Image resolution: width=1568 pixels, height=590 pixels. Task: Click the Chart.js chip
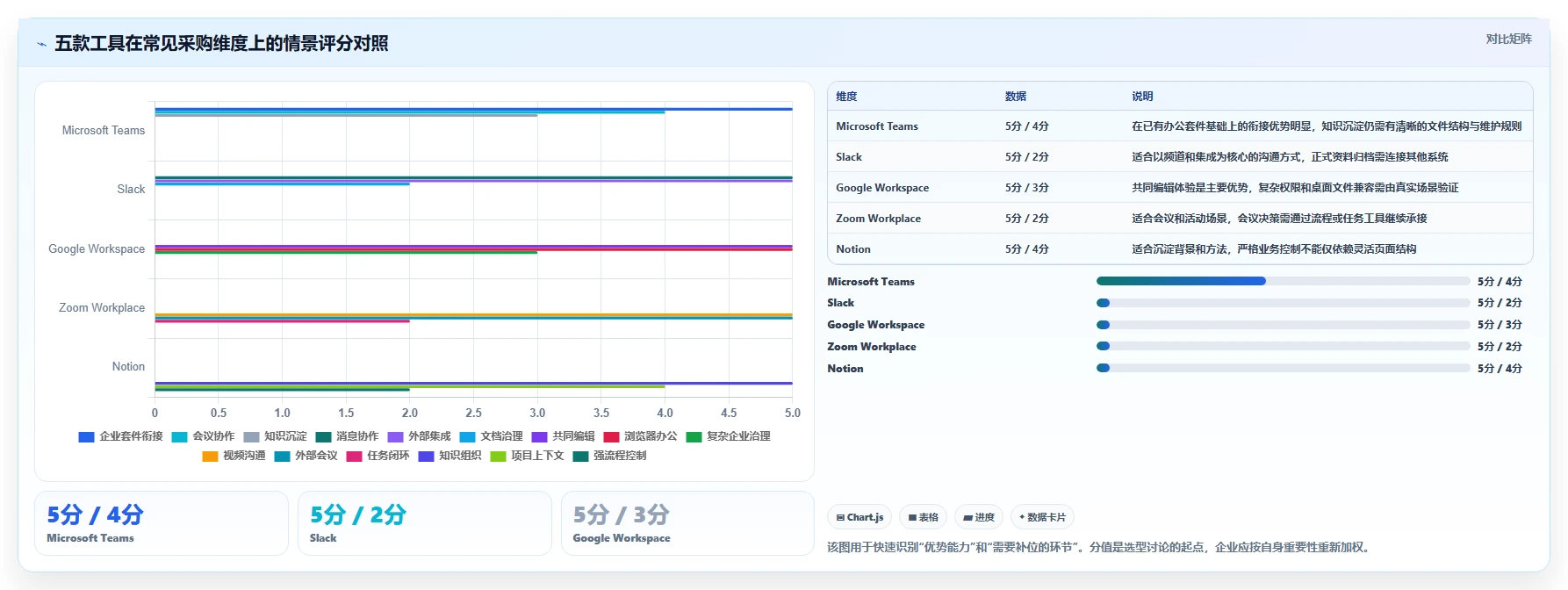(860, 517)
